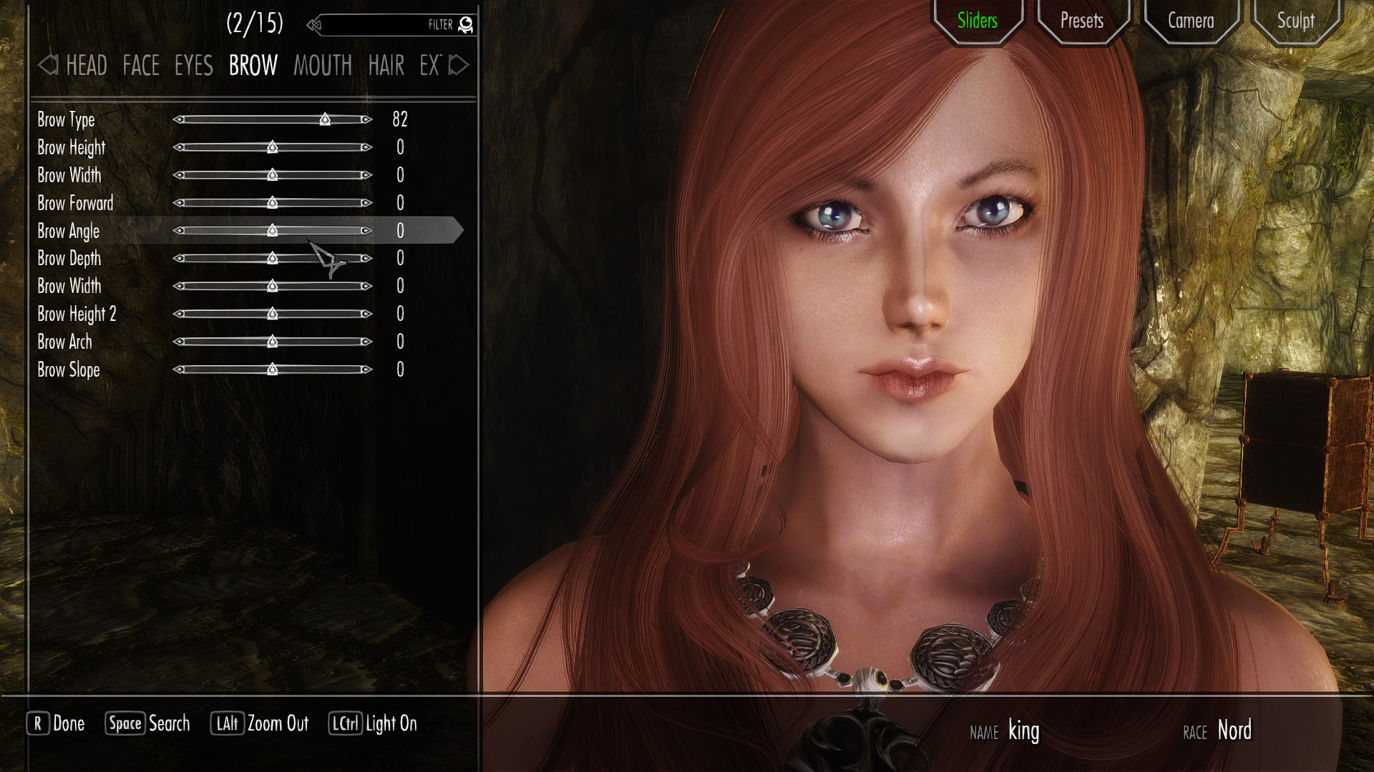This screenshot has width=1374, height=772.
Task: Increase Brow Type with its right arrow
Action: pyautogui.click(x=366, y=120)
